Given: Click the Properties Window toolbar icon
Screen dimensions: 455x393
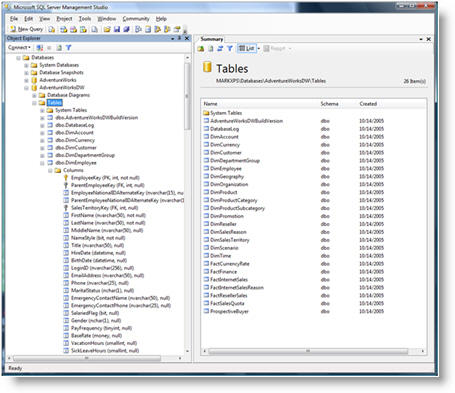Looking at the screenshot, I should pos(177,29).
